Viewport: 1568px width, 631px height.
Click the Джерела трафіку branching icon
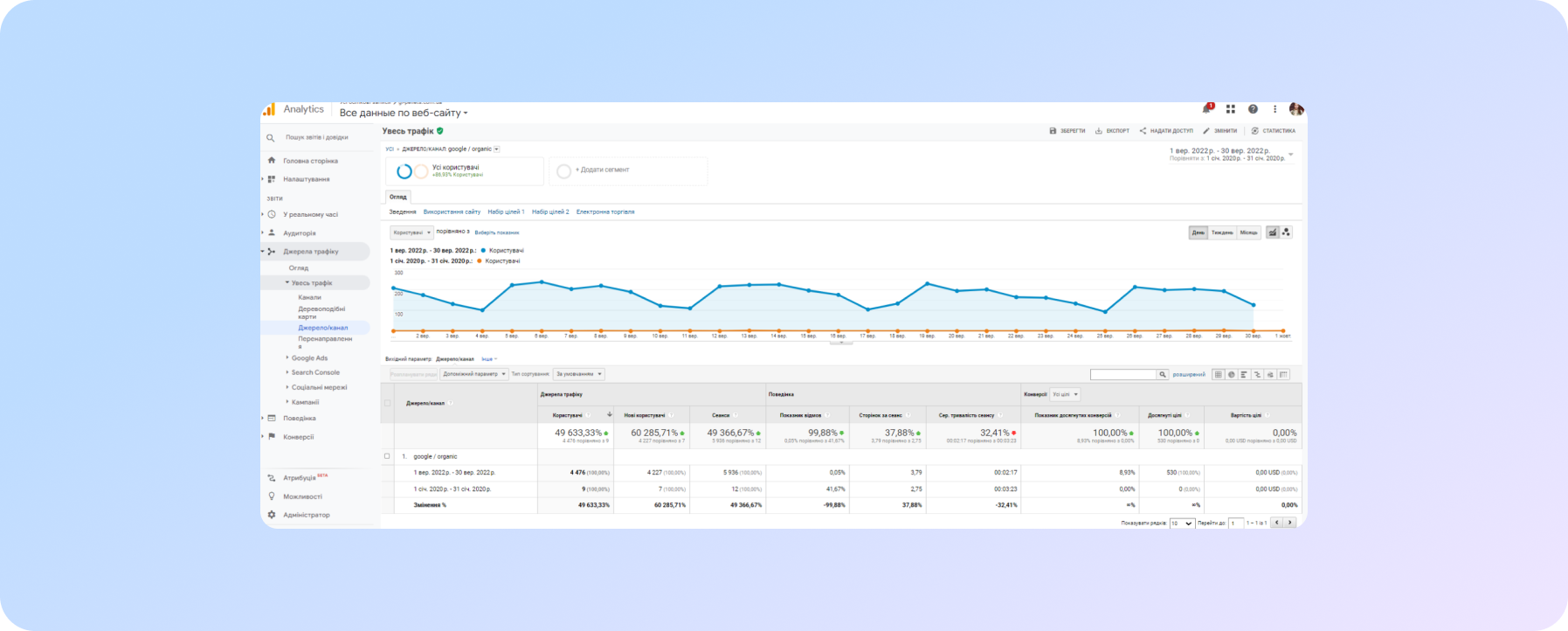272,252
